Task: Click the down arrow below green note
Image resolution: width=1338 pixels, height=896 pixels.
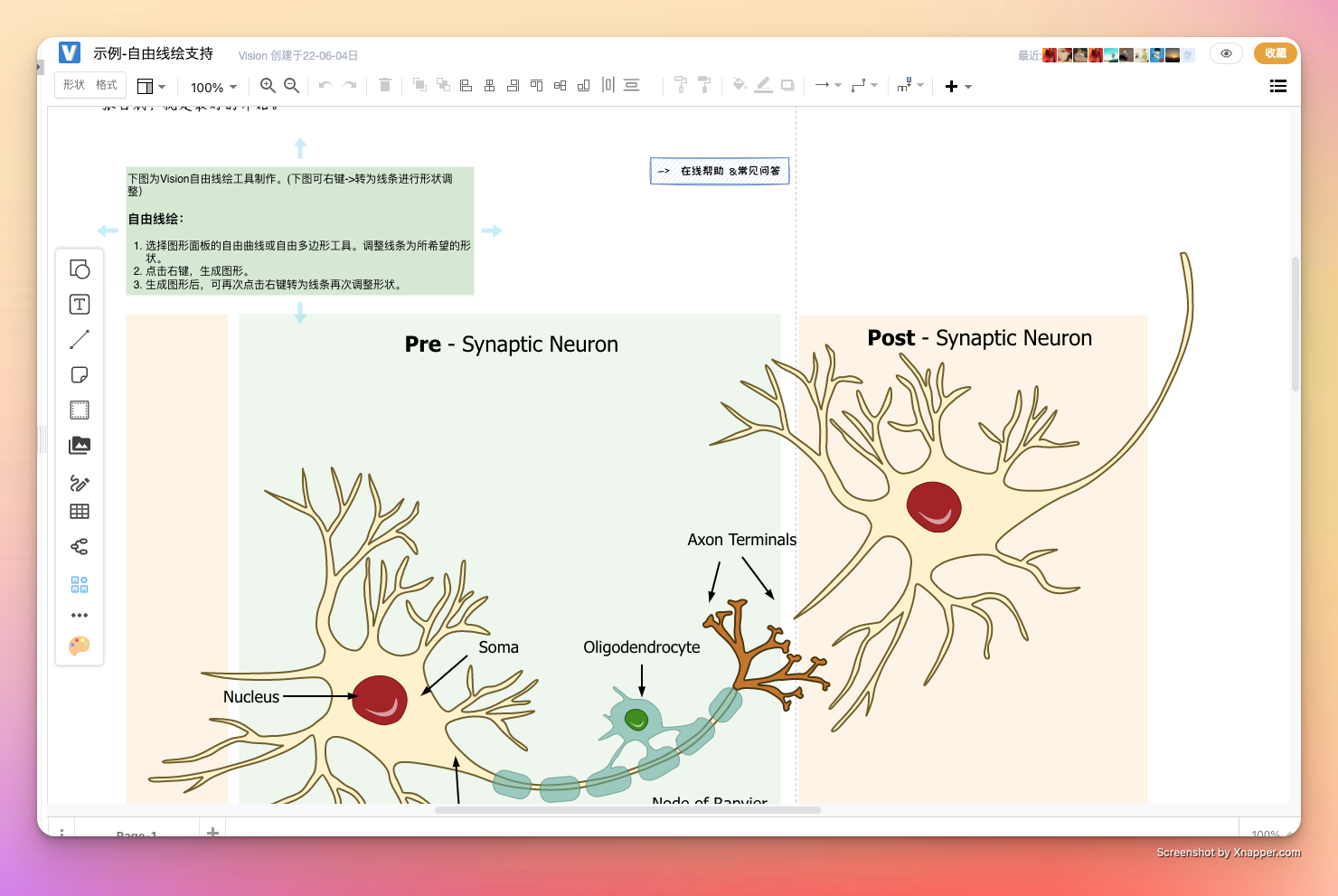Action: pyautogui.click(x=300, y=313)
